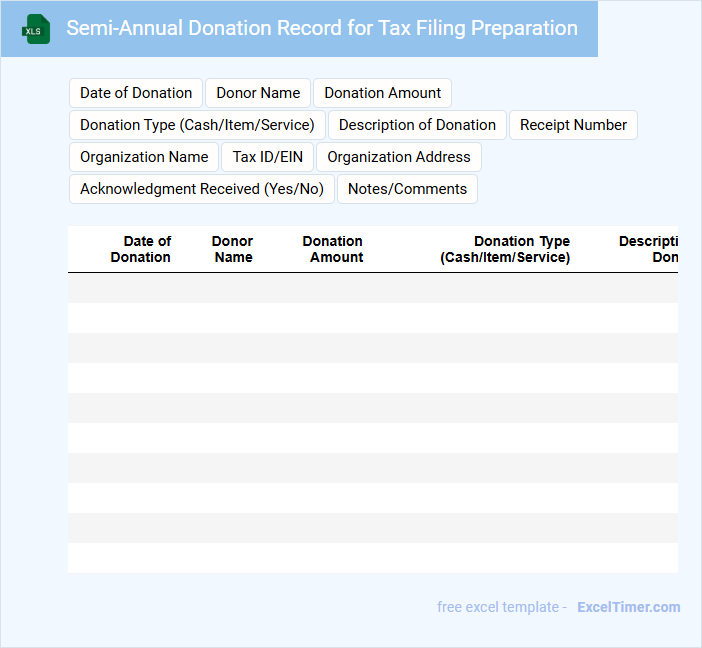Choose the Donation Type (Cash/Item/Service) tag
Screen dimensions: 702x648
197,125
